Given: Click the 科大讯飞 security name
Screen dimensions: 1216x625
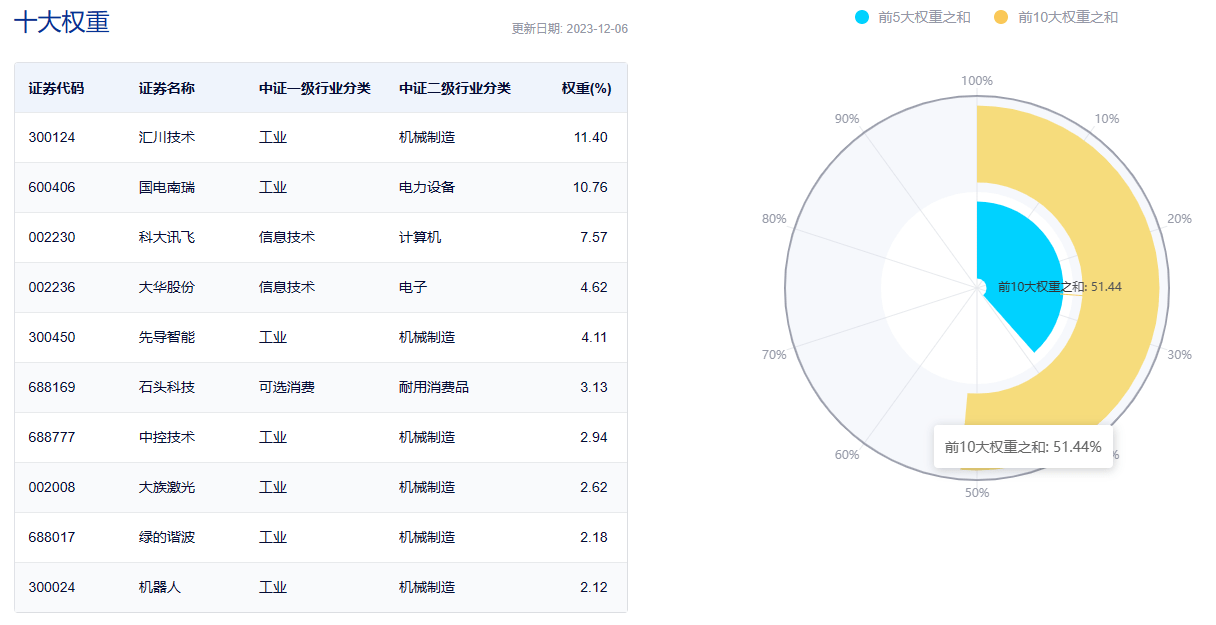Looking at the screenshot, I should coord(167,237).
